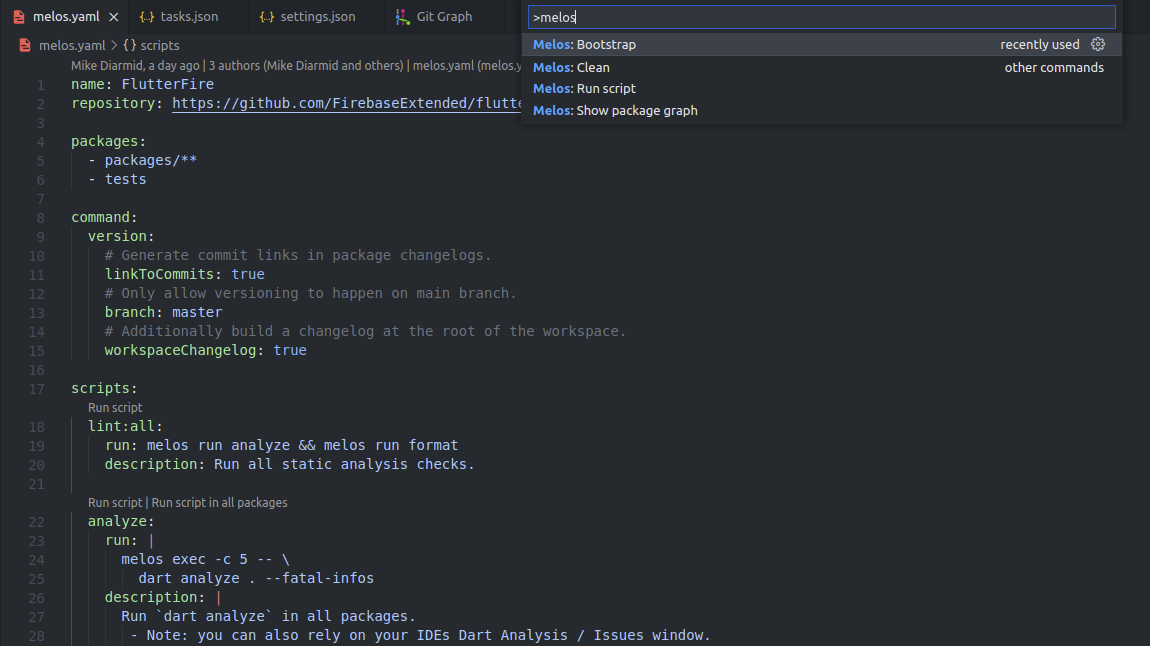Click the JSON braces icon on tasks.json tab

148,16
